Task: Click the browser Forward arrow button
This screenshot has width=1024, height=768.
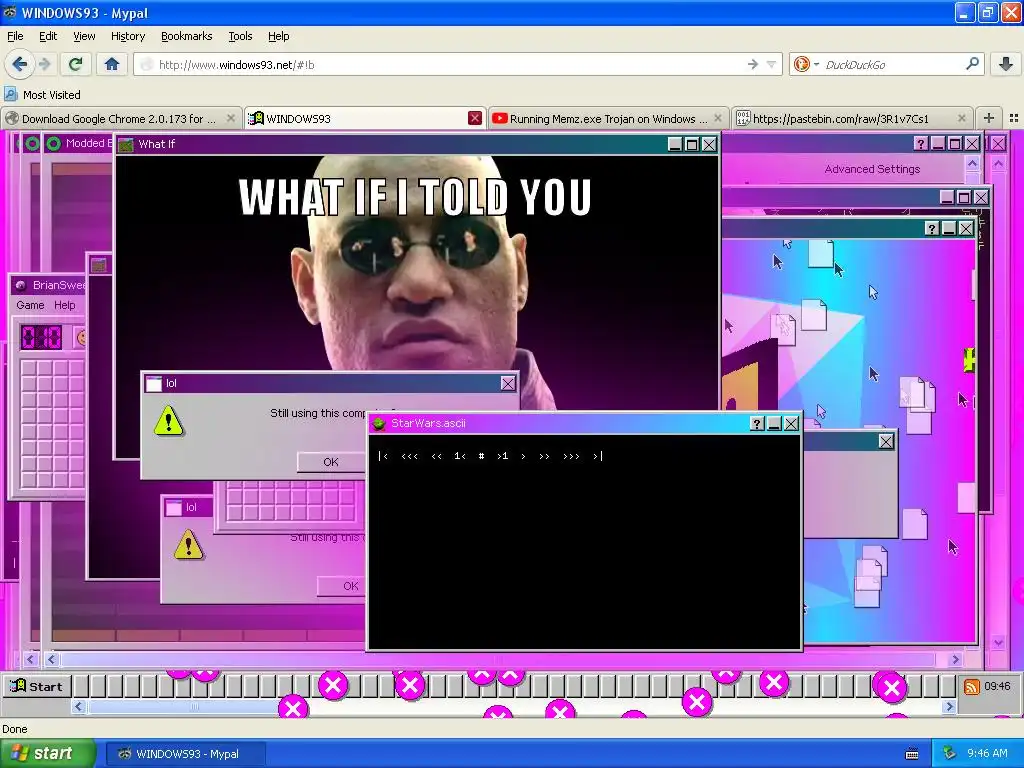Action: tap(44, 64)
